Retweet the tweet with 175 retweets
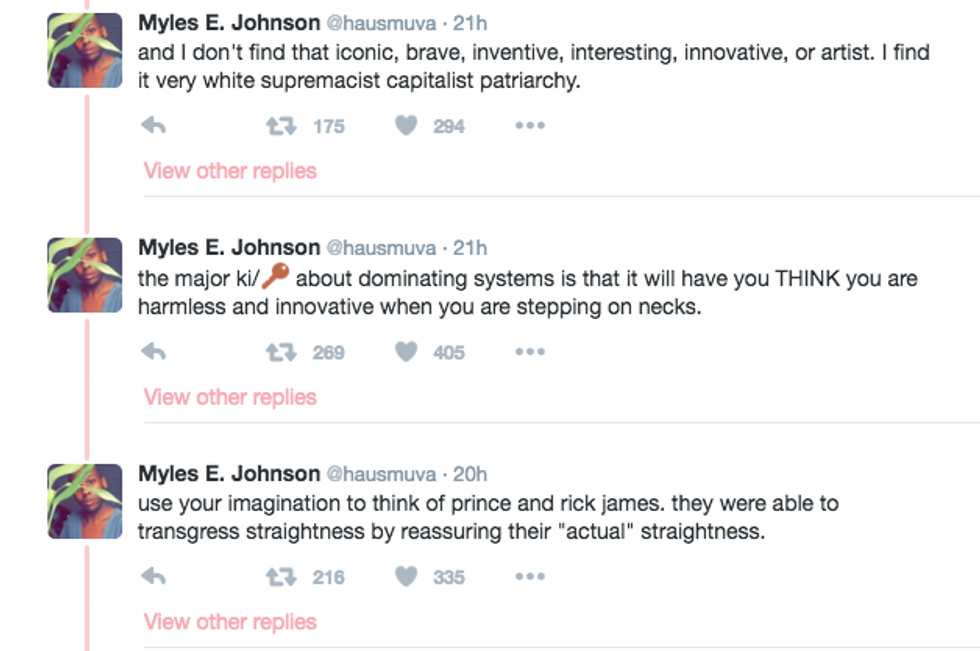This screenshot has width=980, height=651. (279, 126)
